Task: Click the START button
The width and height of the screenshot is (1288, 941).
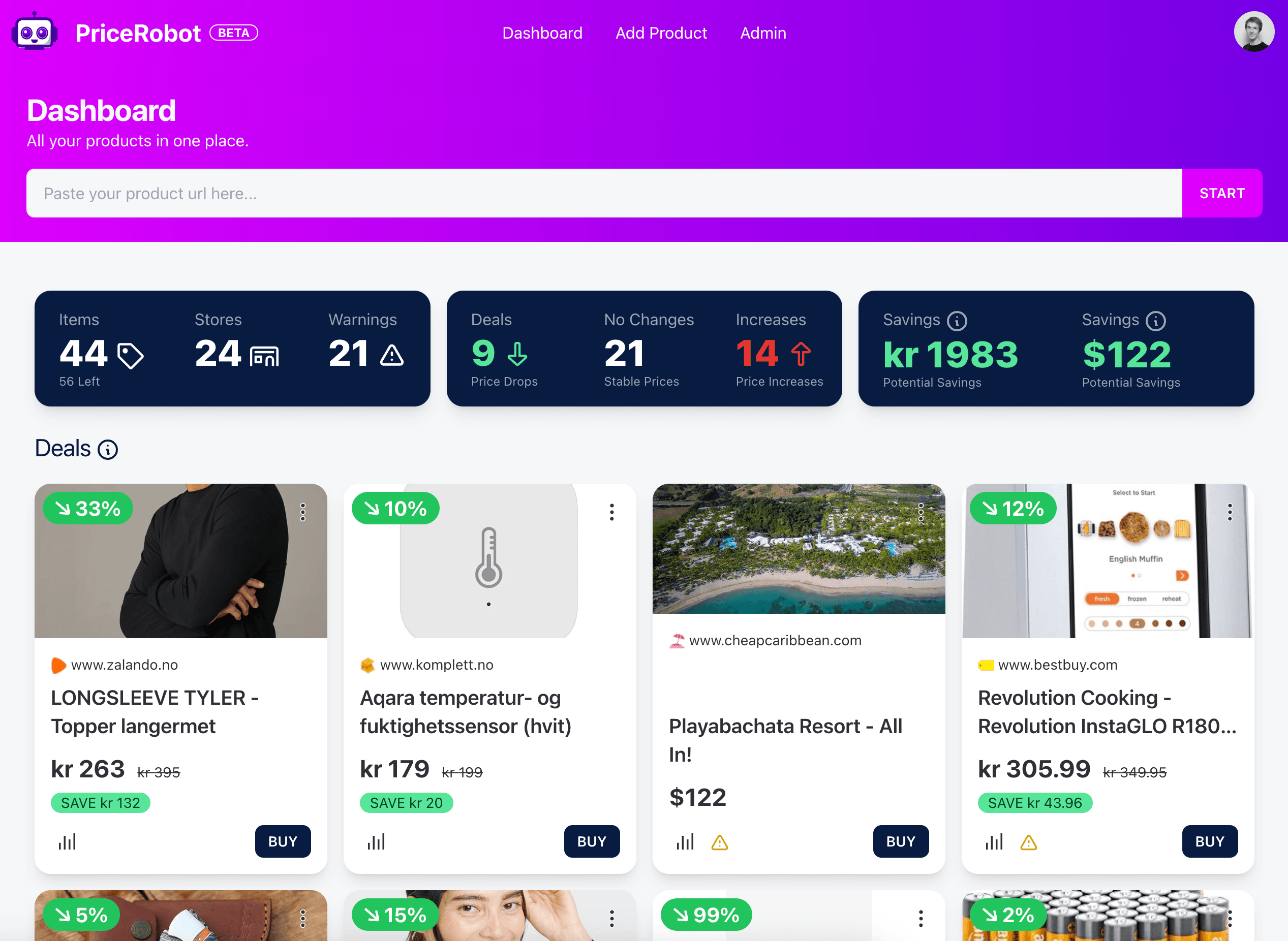Action: tap(1222, 193)
